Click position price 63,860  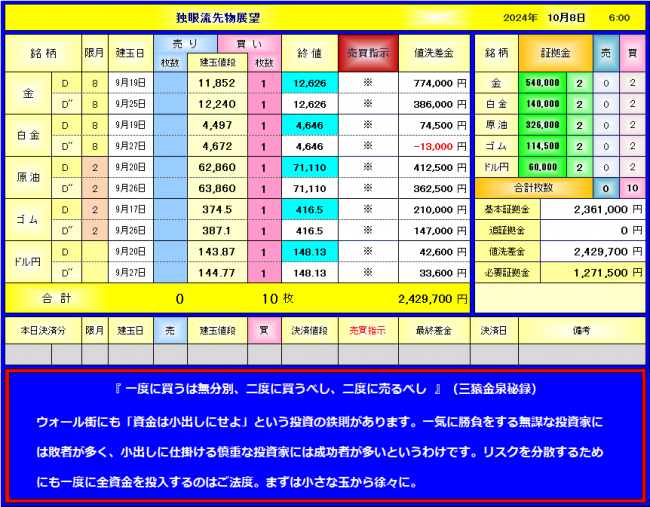217,189
